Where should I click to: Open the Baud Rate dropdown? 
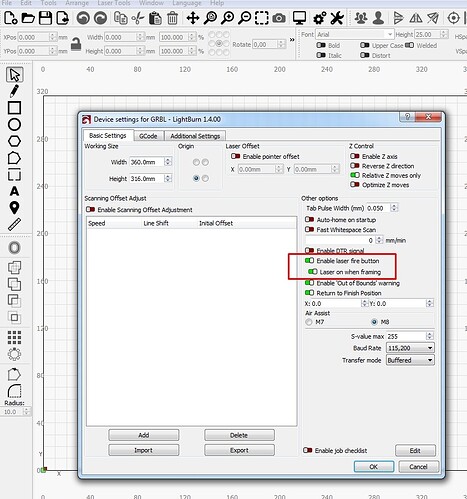(410, 348)
